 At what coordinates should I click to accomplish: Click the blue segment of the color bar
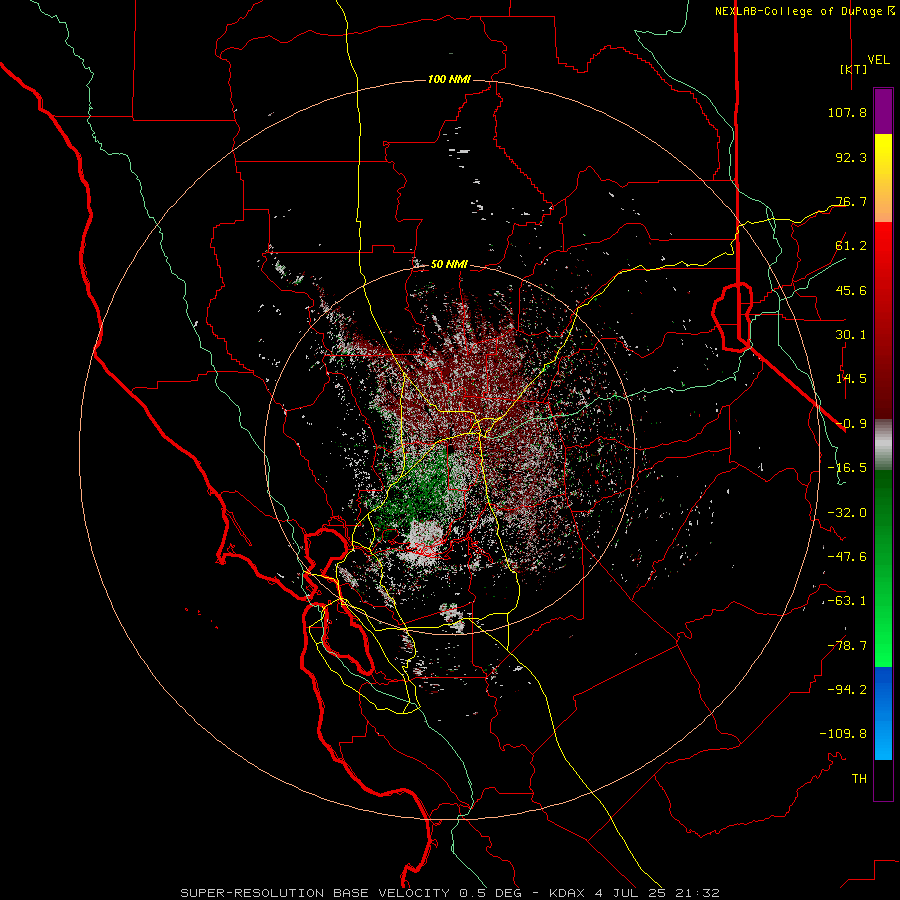(x=883, y=713)
